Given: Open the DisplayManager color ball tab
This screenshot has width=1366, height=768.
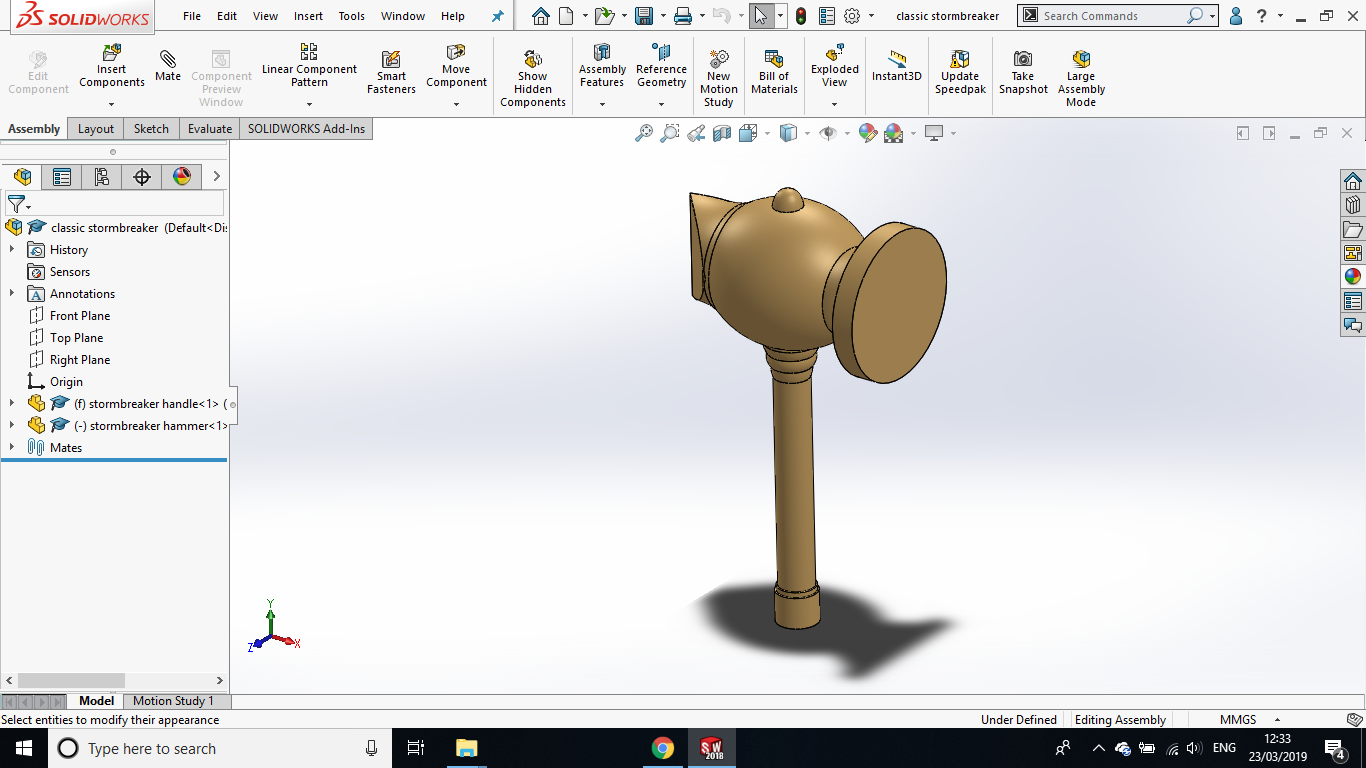Looking at the screenshot, I should click(182, 177).
